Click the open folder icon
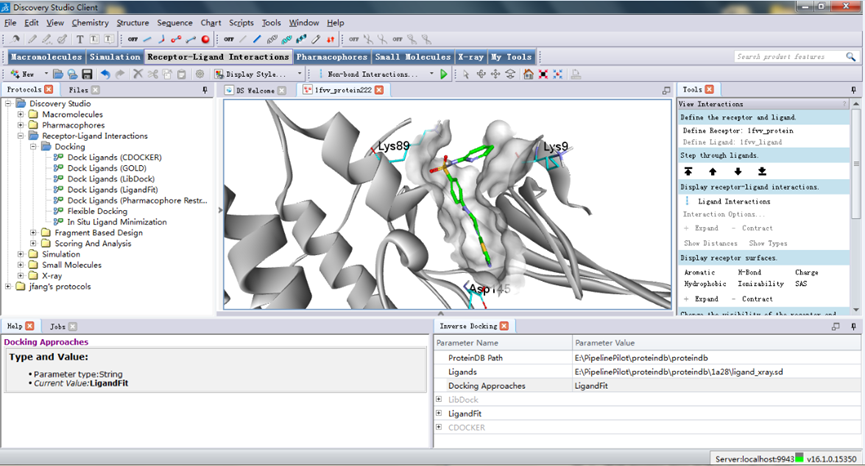The height and width of the screenshot is (466, 865). [58, 74]
